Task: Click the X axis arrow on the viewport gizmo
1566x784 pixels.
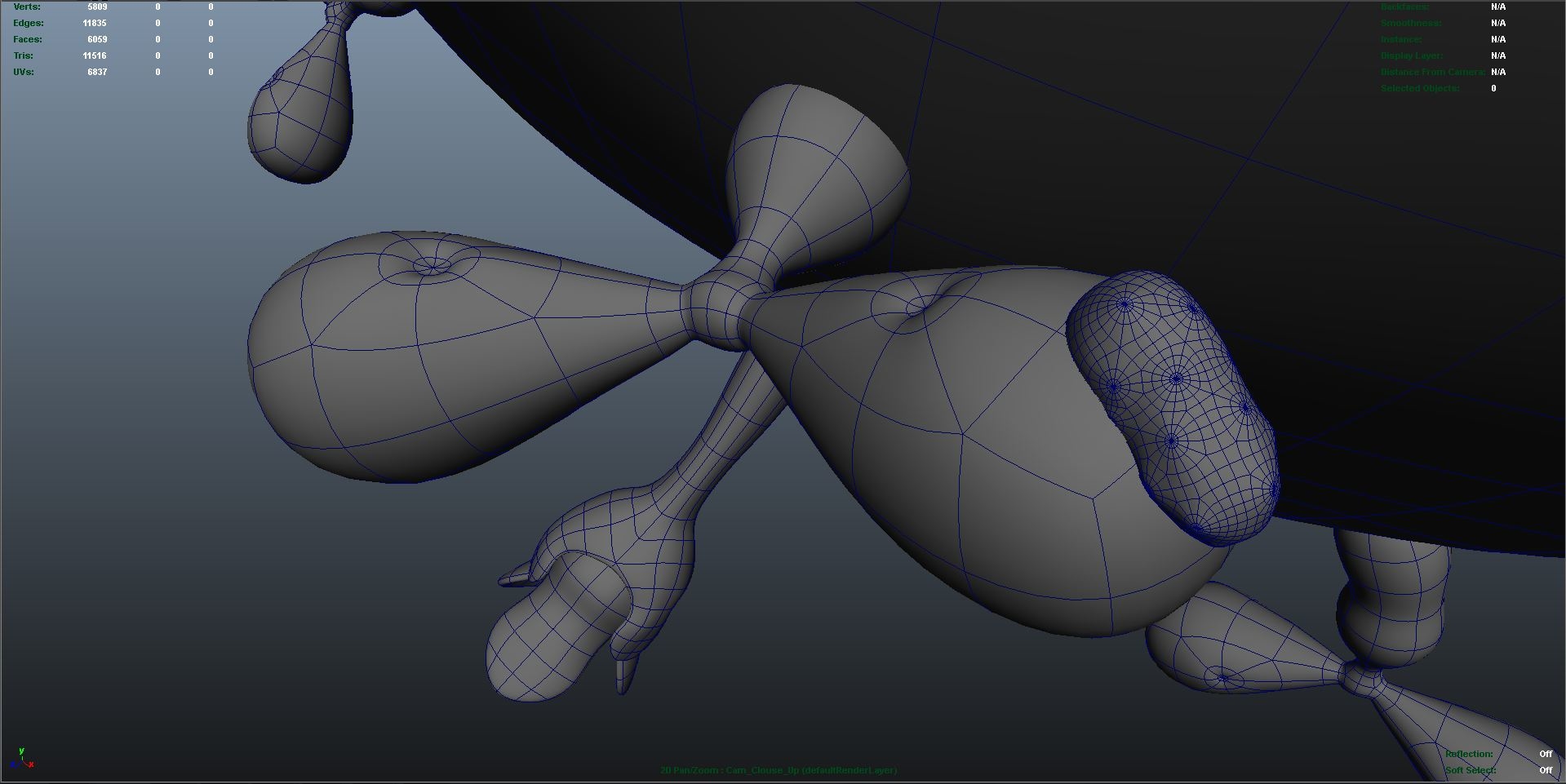Action: (x=32, y=766)
